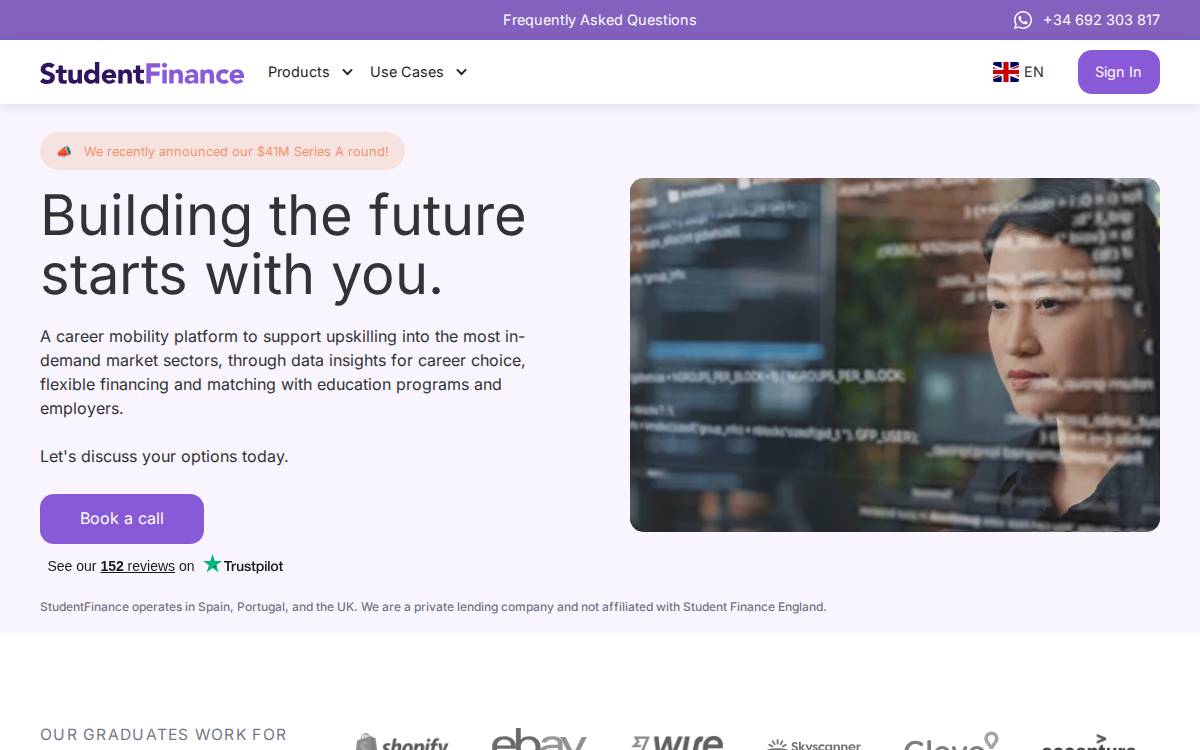Screen dimensions: 1200x750
Task: Click the UK flag language icon
Action: coord(1005,72)
